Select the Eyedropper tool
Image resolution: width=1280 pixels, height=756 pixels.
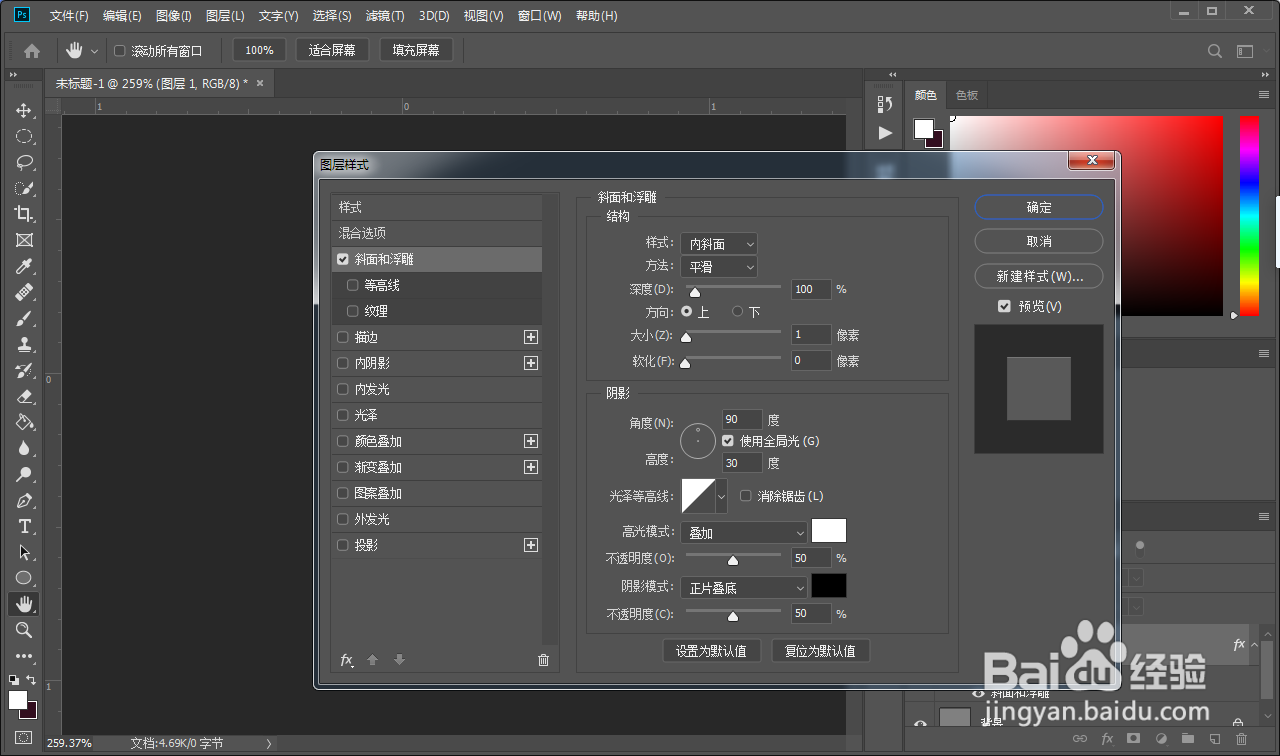tap(24, 266)
